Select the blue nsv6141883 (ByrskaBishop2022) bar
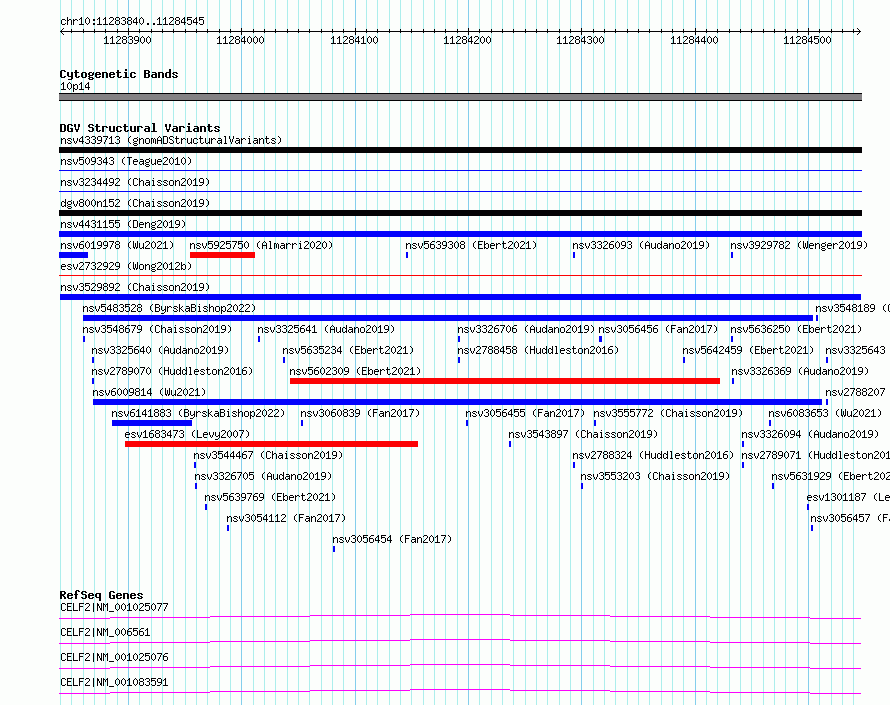Image resolution: width=890 pixels, height=705 pixels. click(152, 423)
